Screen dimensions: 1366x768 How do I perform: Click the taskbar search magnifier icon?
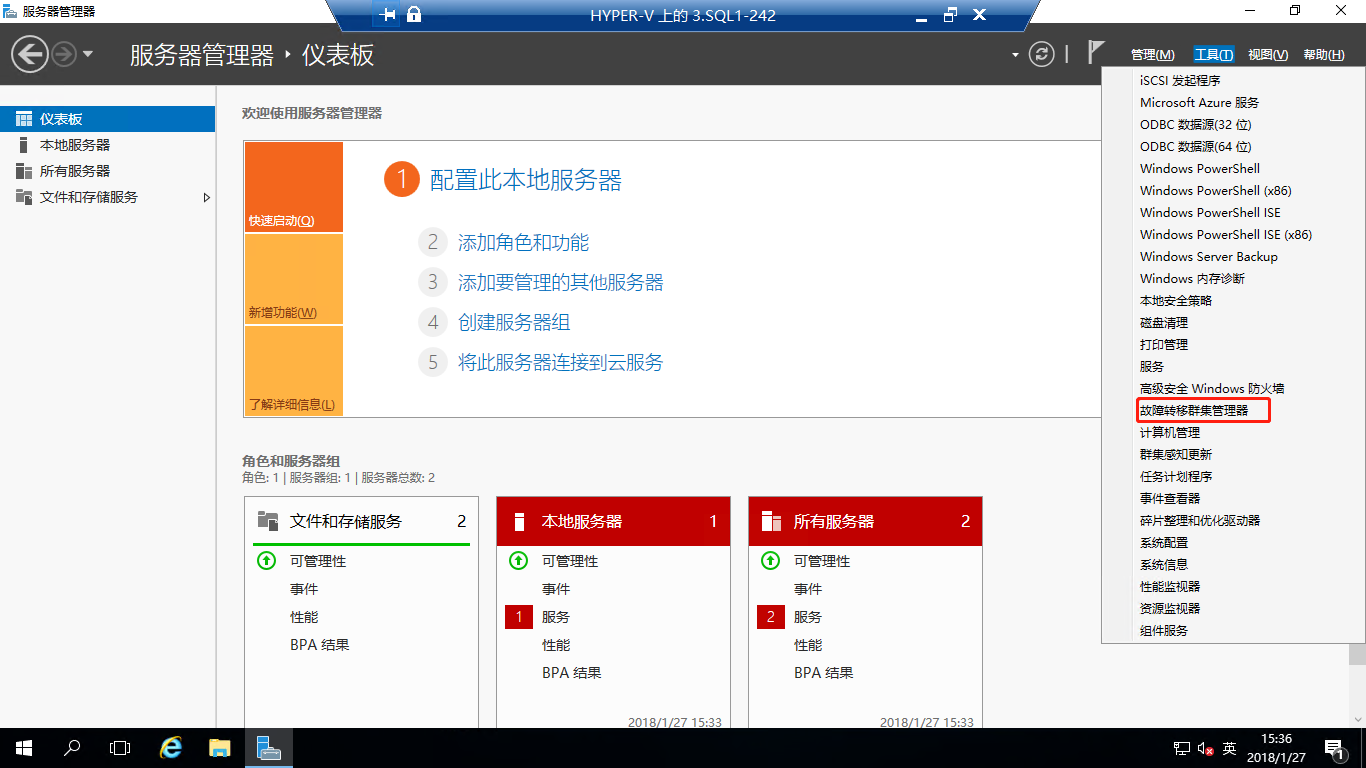click(x=72, y=748)
